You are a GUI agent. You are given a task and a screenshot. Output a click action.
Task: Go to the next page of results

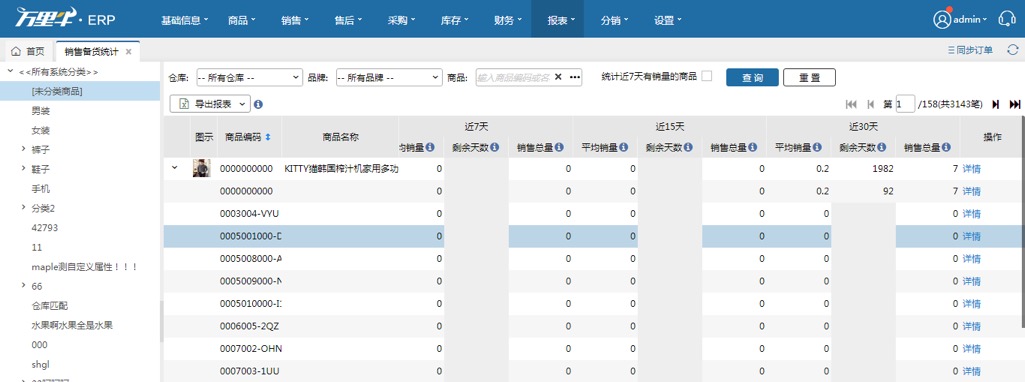[x=996, y=104]
